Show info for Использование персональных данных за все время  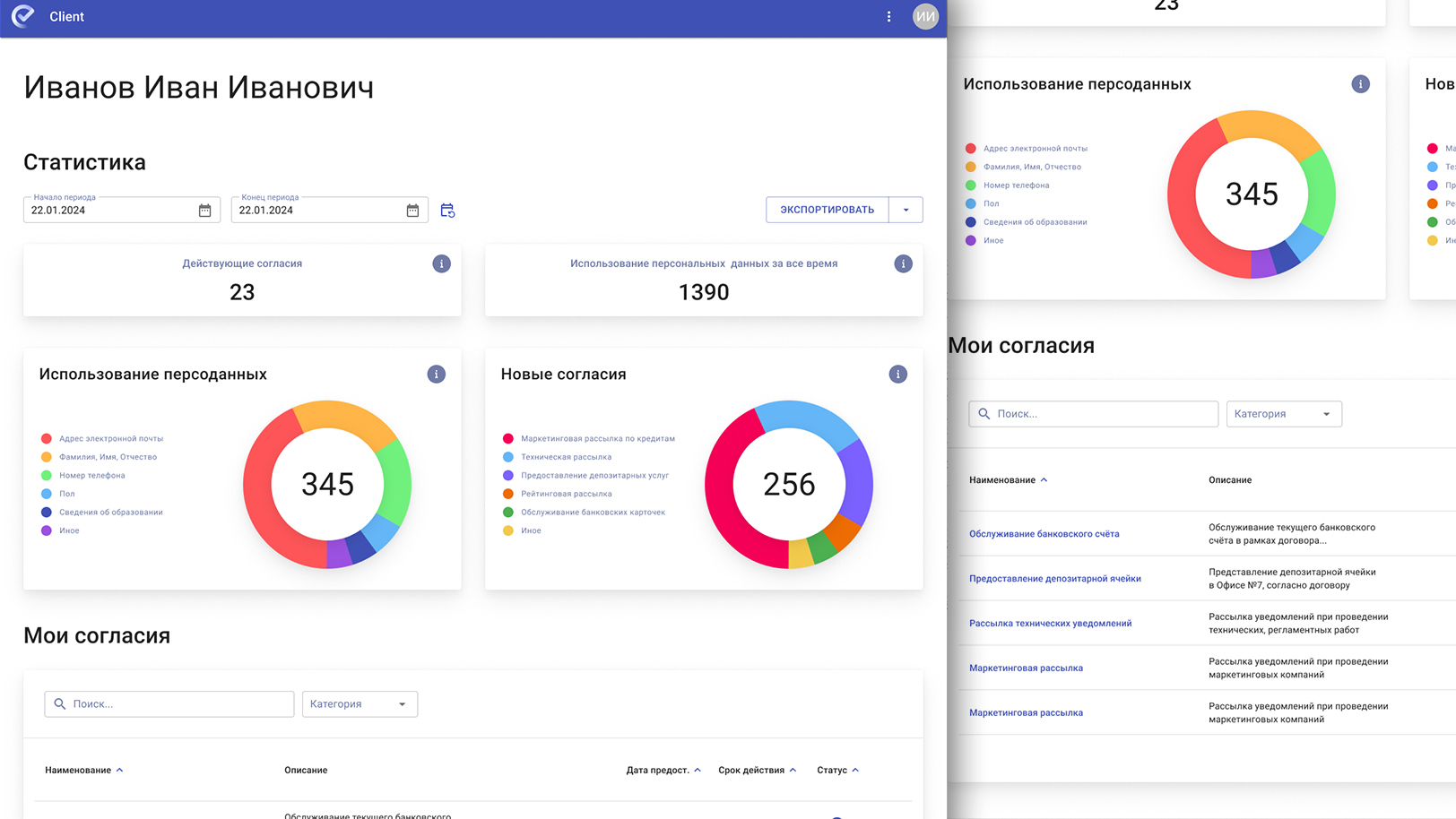pyautogui.click(x=903, y=263)
